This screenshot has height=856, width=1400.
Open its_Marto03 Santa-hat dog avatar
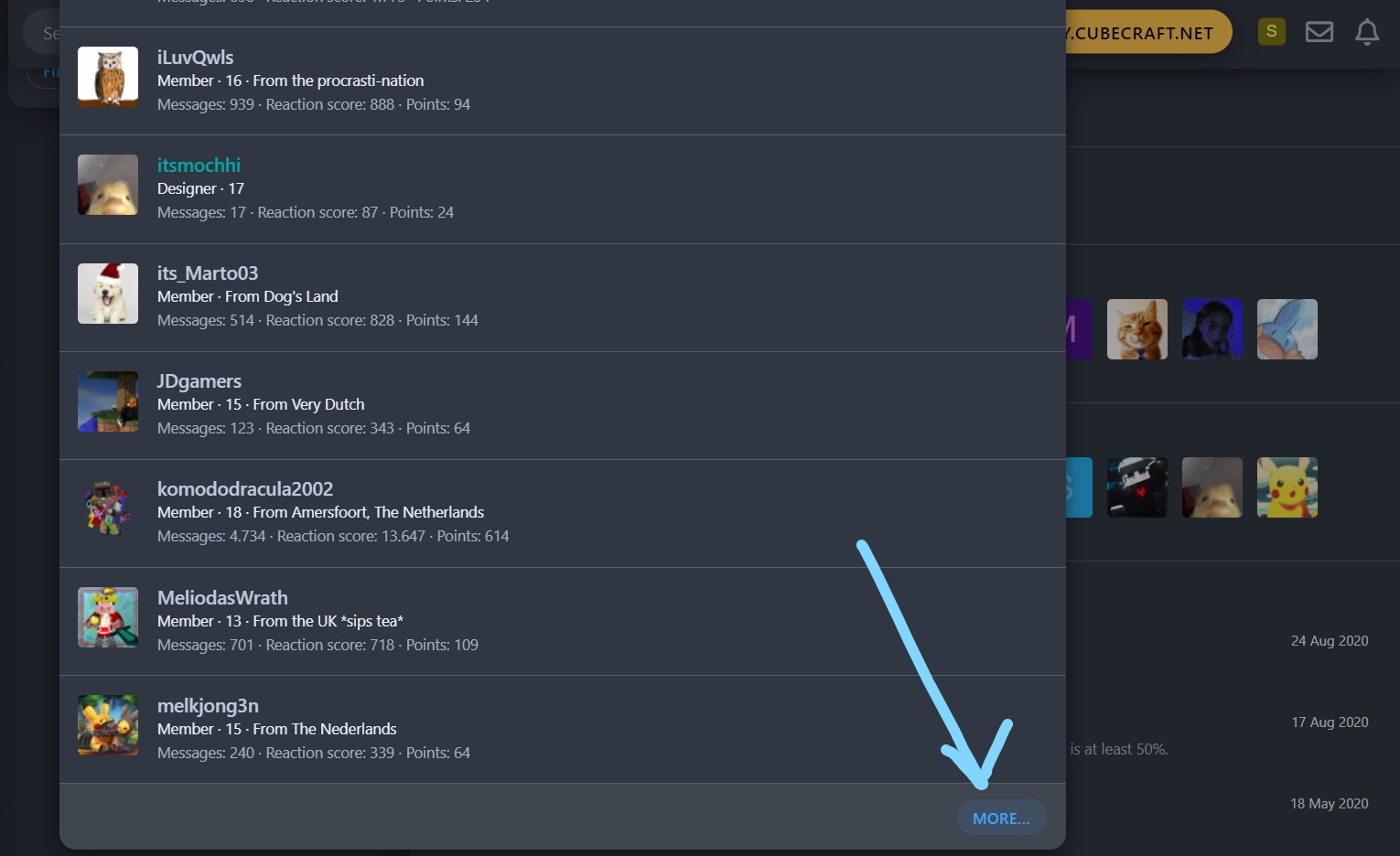click(108, 294)
